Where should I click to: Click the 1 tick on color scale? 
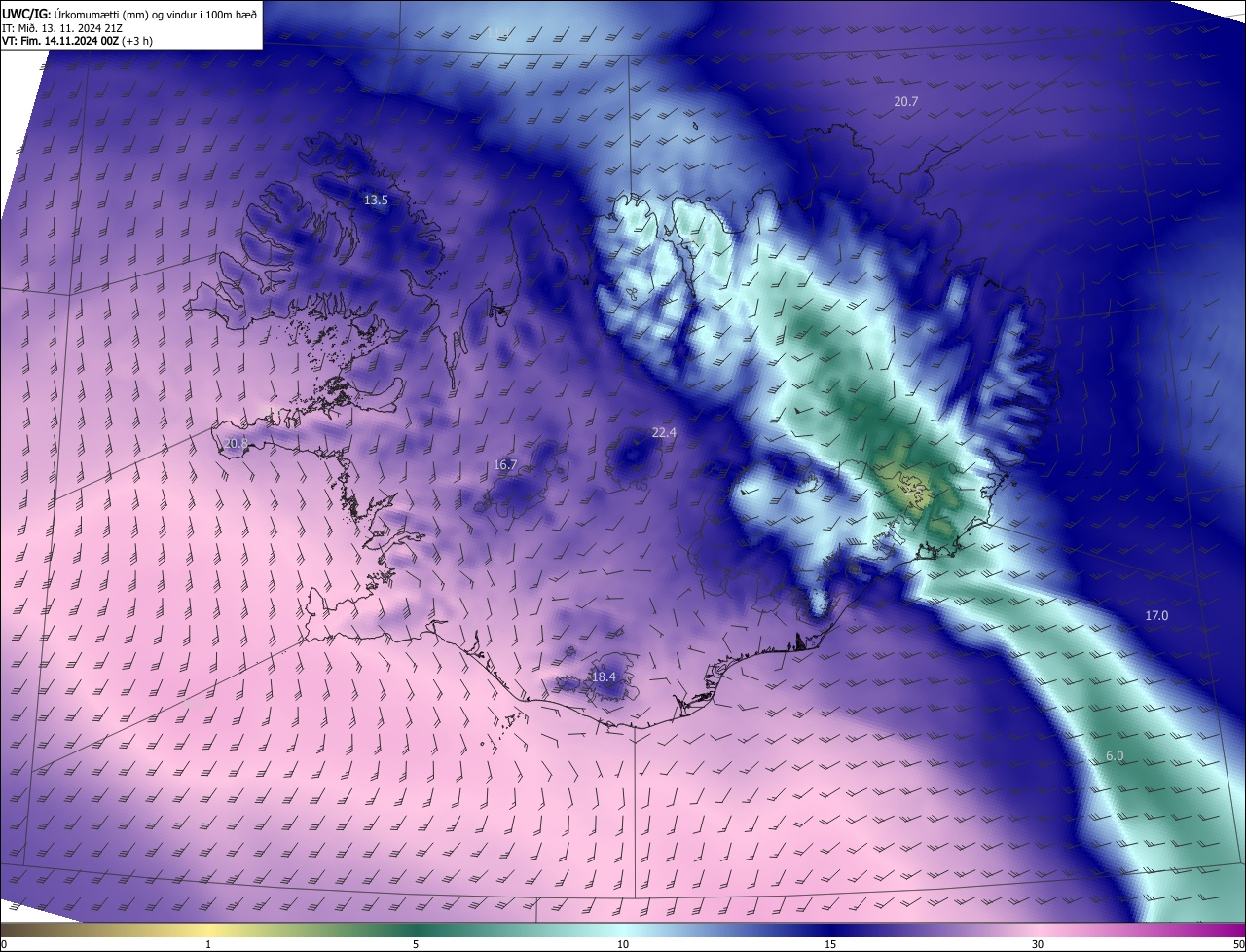coord(208,944)
